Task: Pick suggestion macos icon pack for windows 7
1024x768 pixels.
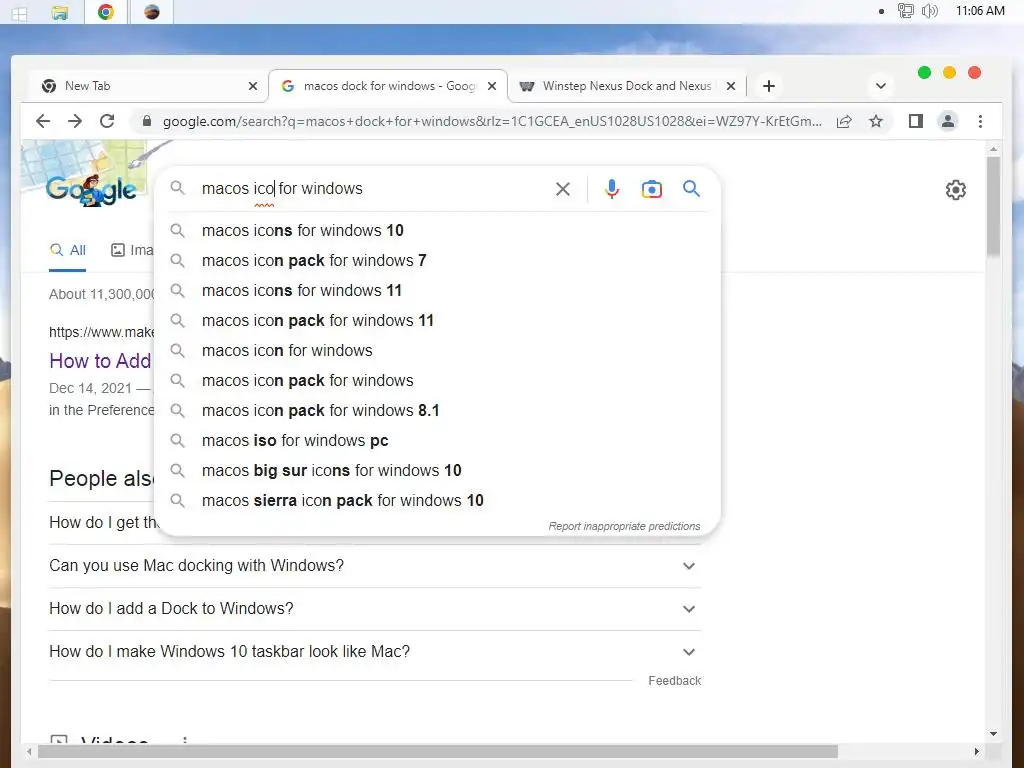Action: click(x=438, y=261)
